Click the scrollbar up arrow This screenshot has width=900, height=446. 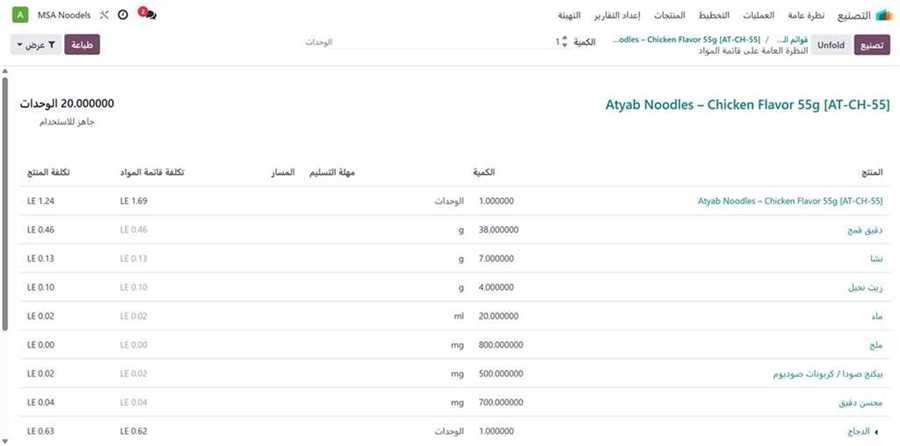coord(5,71)
